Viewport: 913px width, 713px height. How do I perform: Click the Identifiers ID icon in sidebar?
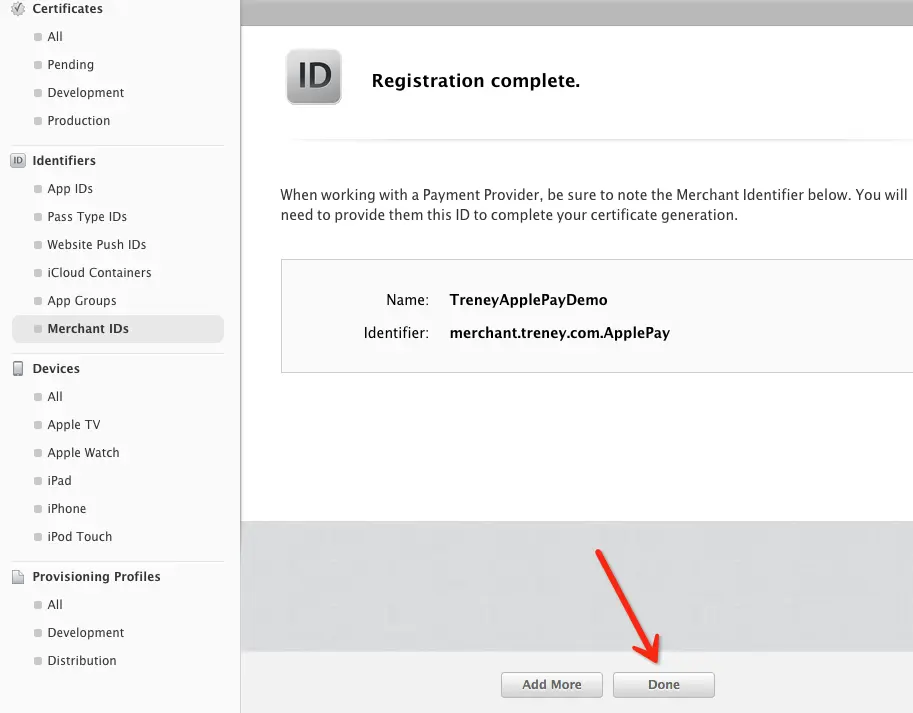[18, 161]
